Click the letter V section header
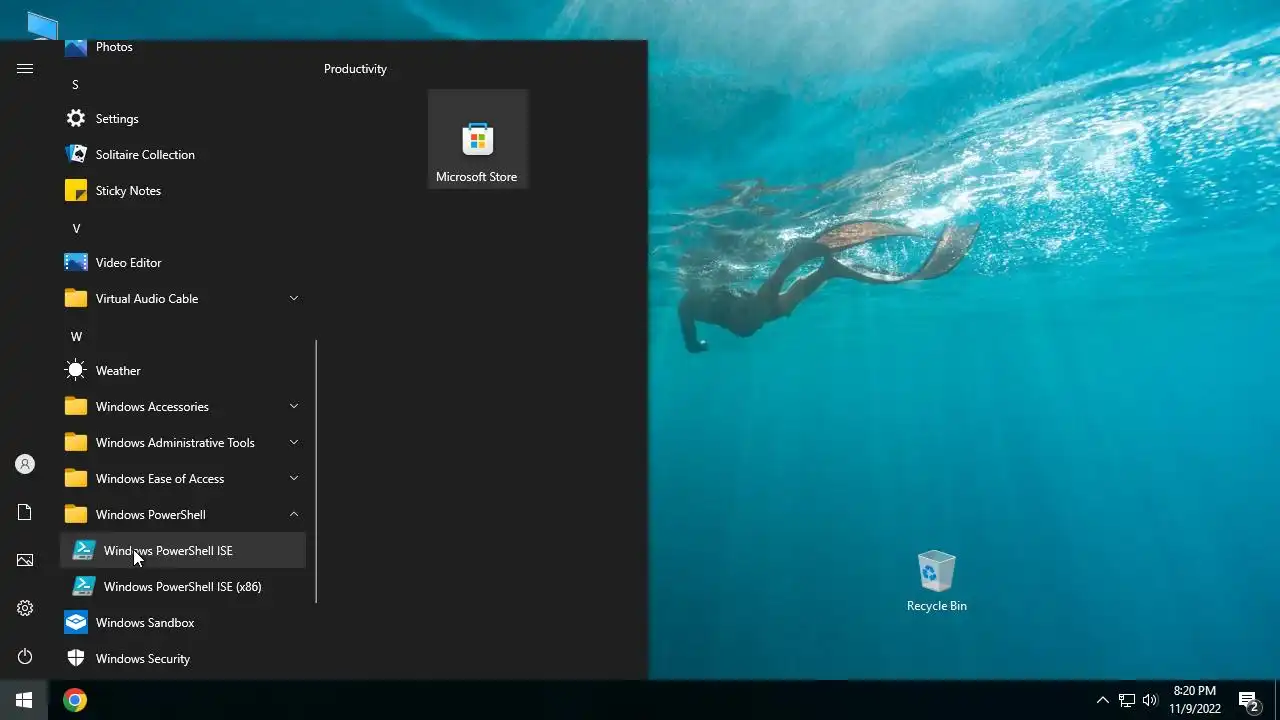Image resolution: width=1280 pixels, height=720 pixels. click(x=76, y=229)
